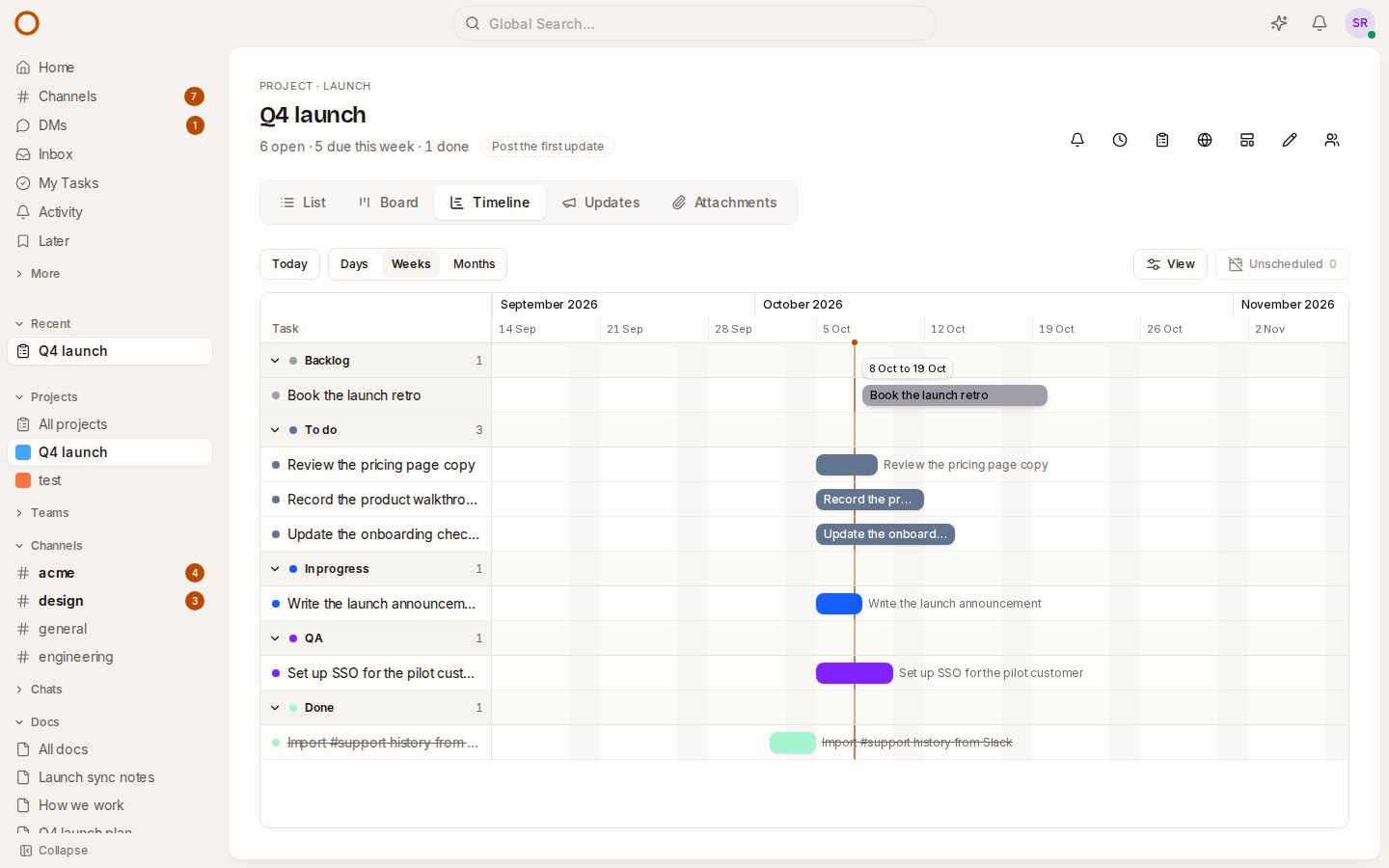Click the project clipboard icon
The height and width of the screenshot is (868, 1389).
click(x=1162, y=140)
